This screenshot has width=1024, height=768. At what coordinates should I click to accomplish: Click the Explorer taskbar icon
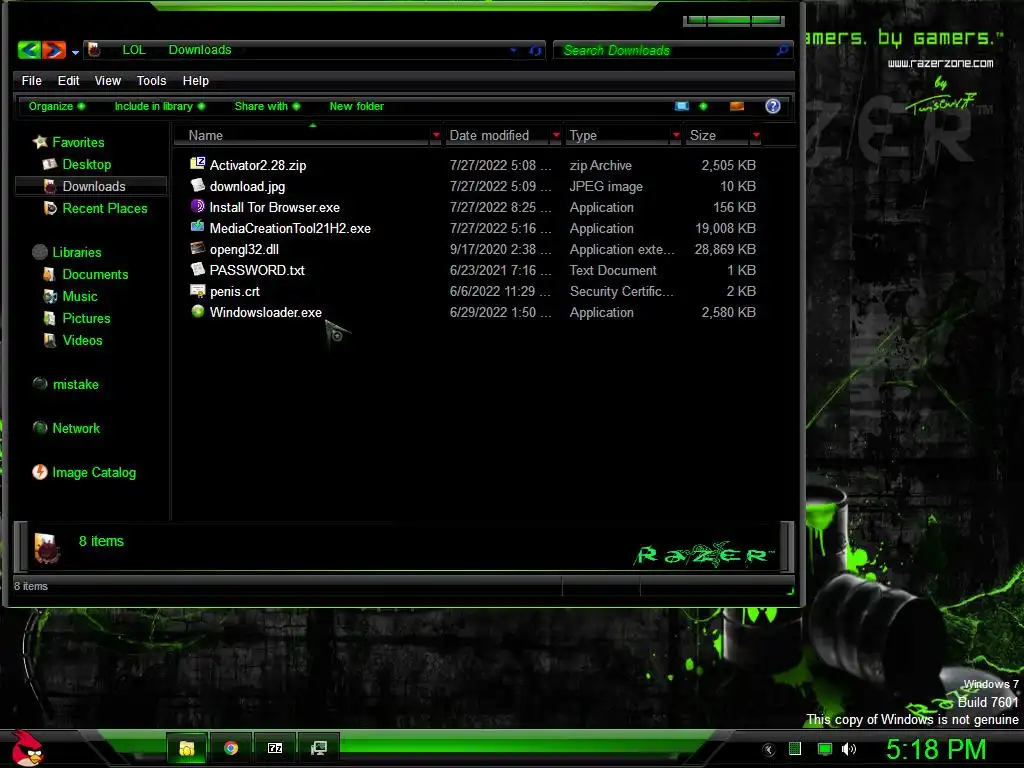(x=187, y=748)
